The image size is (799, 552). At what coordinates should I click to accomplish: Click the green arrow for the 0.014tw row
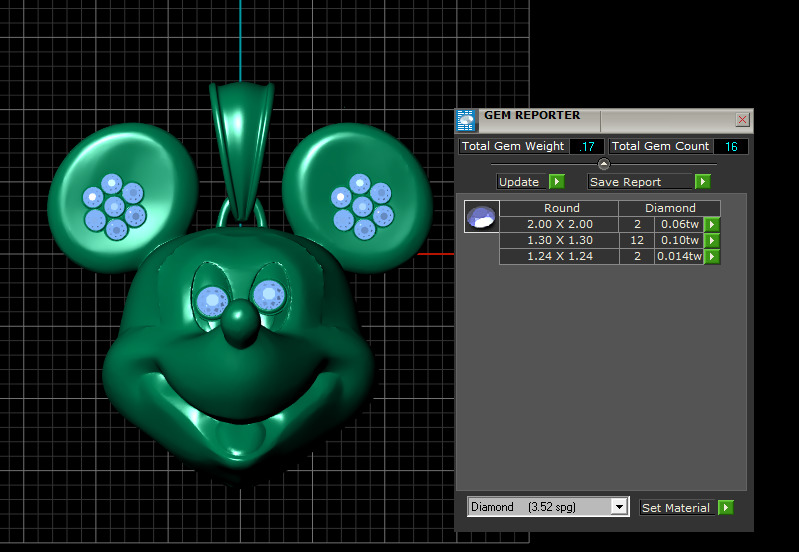click(712, 256)
